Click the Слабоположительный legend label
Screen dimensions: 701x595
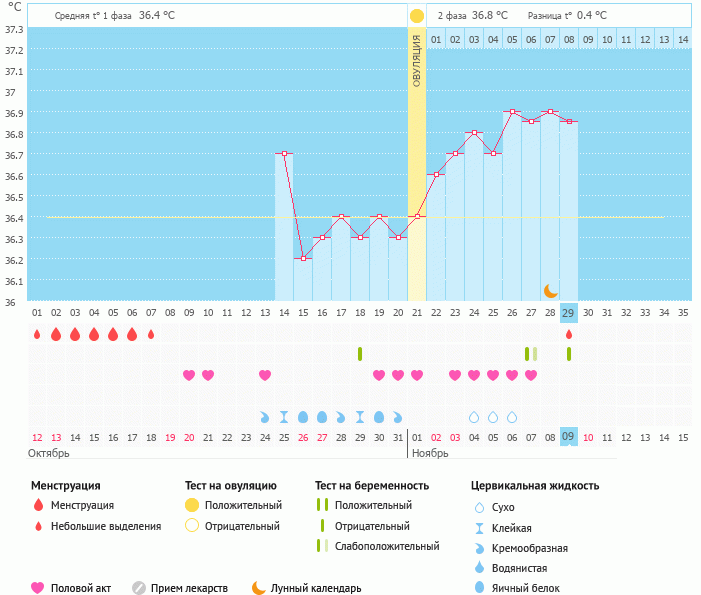386,546
